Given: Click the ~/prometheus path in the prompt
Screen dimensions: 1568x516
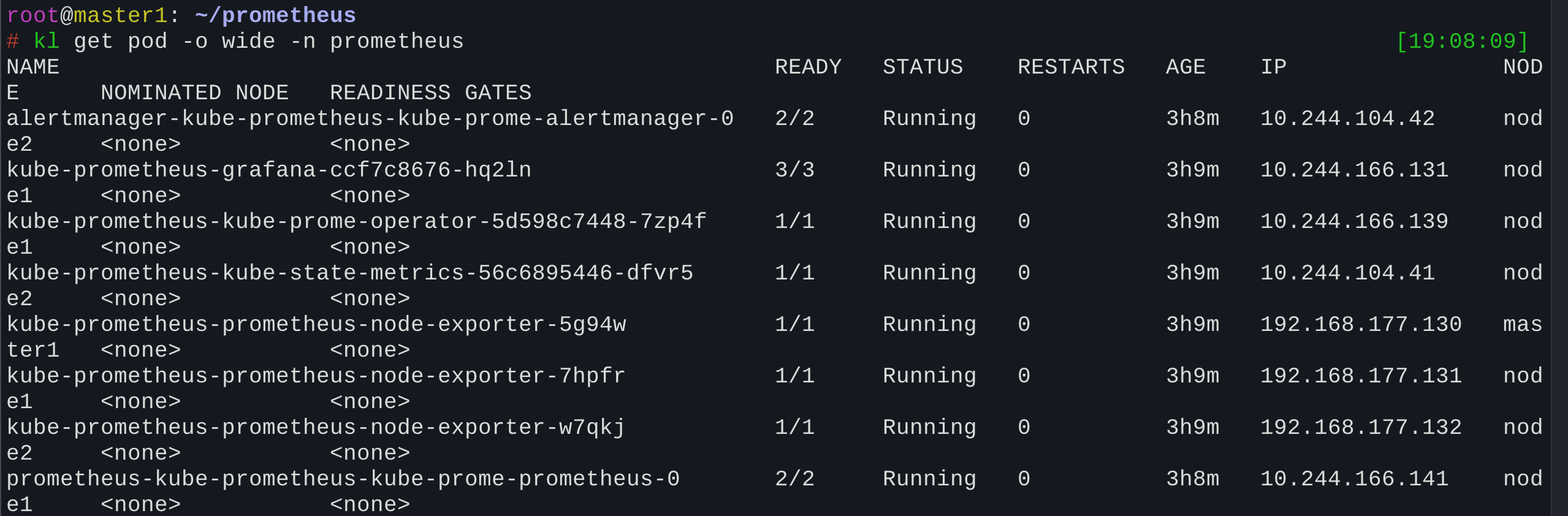Looking at the screenshot, I should click(x=275, y=15).
